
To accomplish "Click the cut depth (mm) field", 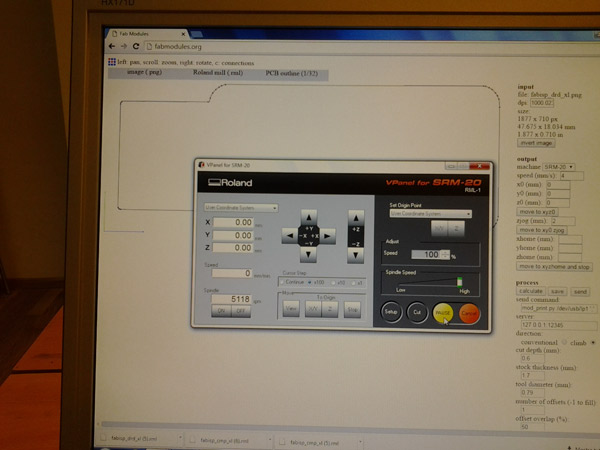I will click(x=532, y=359).
